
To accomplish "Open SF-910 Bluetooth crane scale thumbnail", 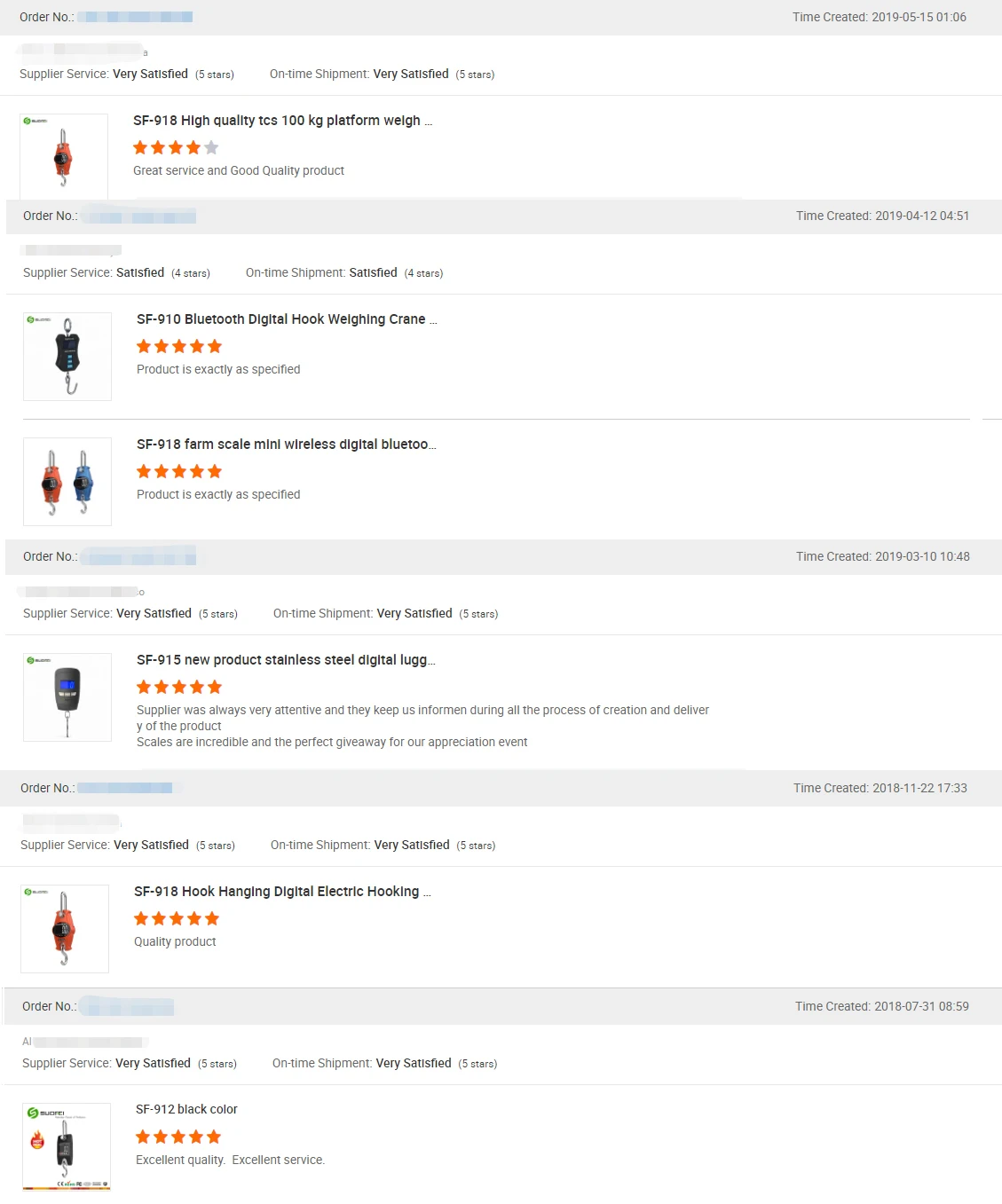I will (67, 357).
